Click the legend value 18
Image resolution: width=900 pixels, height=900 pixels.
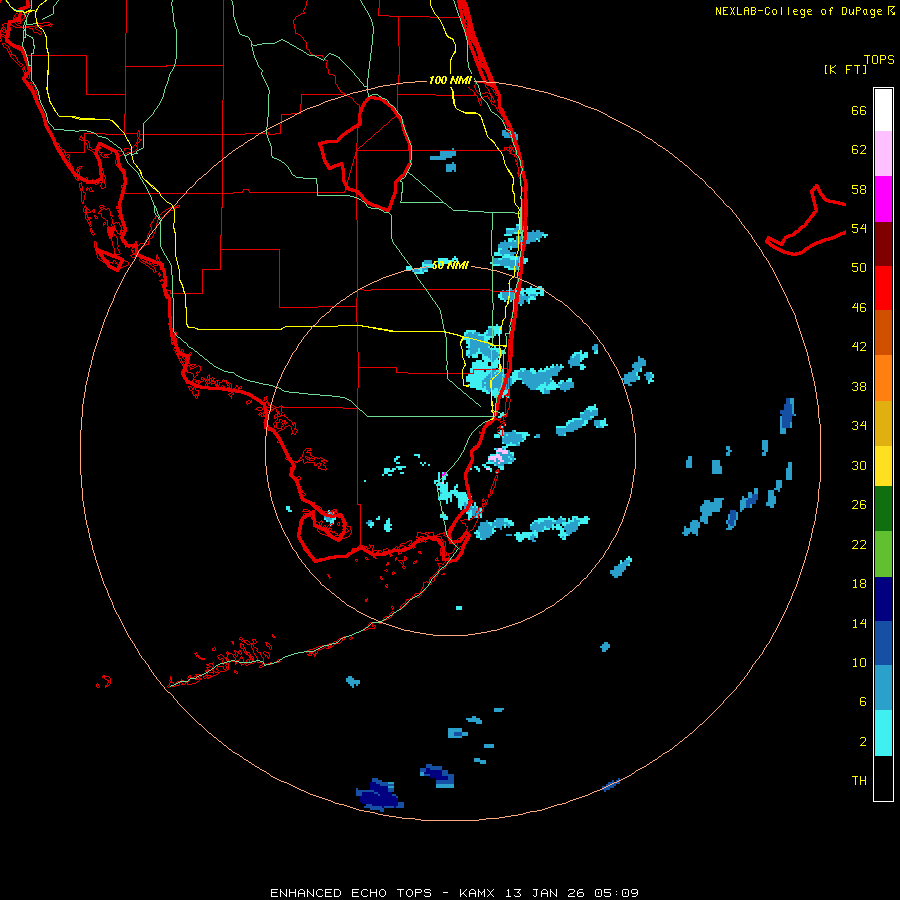[859, 584]
